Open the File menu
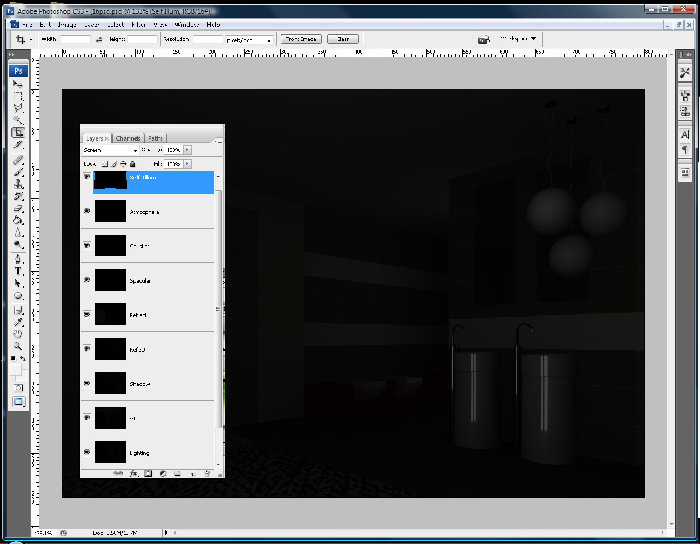The image size is (700, 544). pyautogui.click(x=27, y=25)
